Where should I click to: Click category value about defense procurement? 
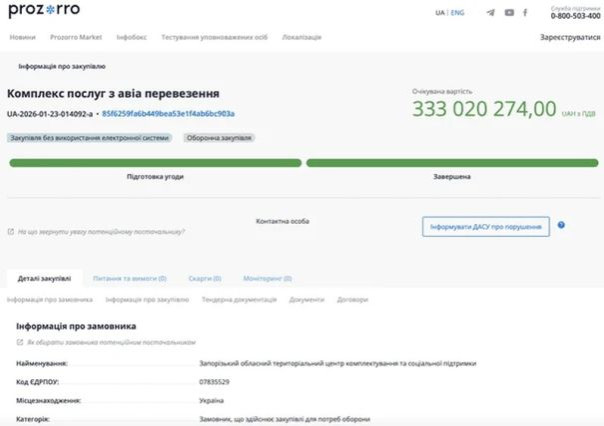tap(285, 419)
